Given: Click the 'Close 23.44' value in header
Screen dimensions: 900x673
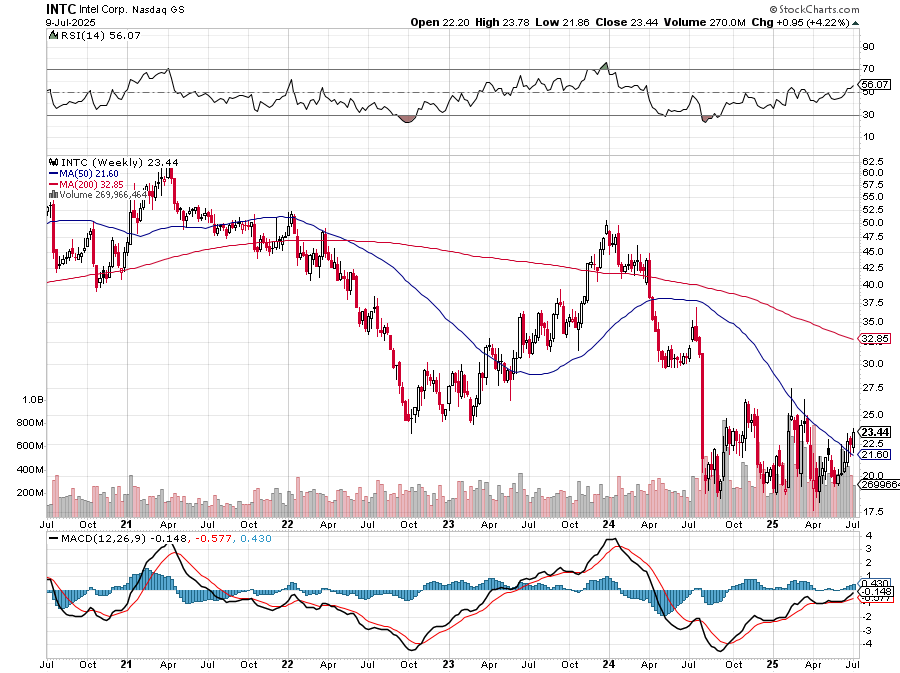Looking at the screenshot, I should click(x=626, y=22).
